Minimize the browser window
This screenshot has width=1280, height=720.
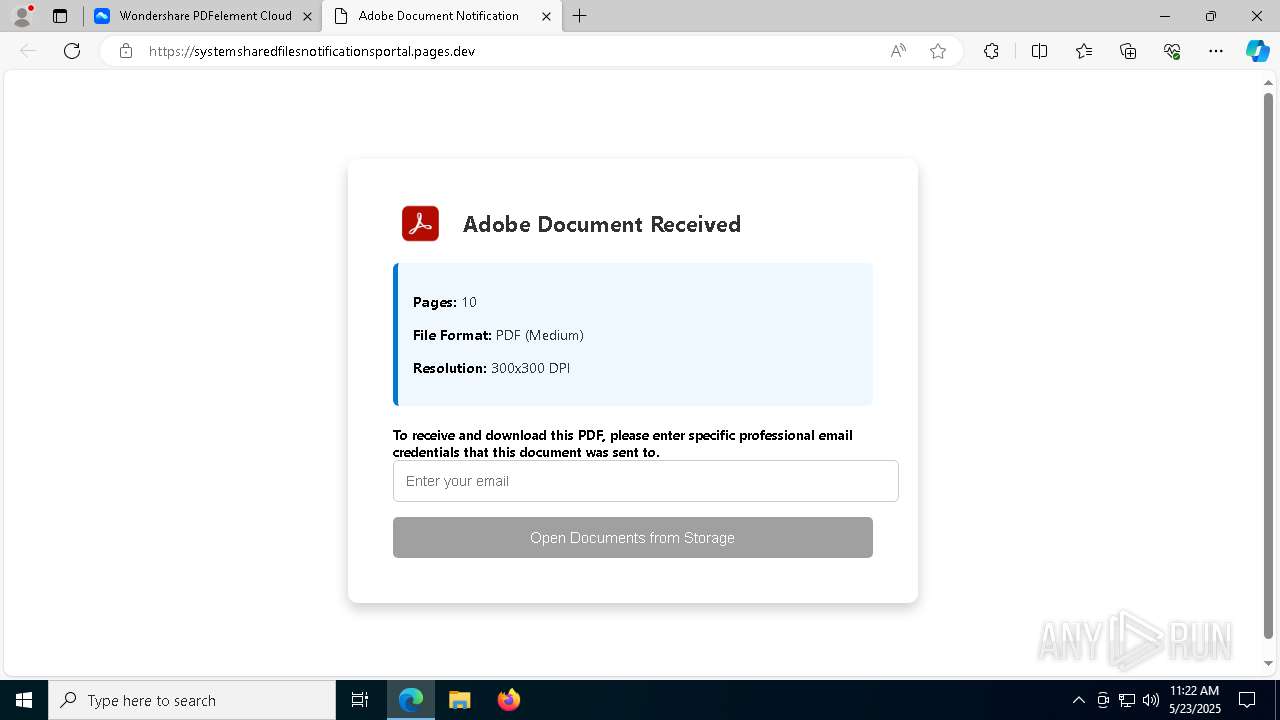pyautogui.click(x=1165, y=16)
